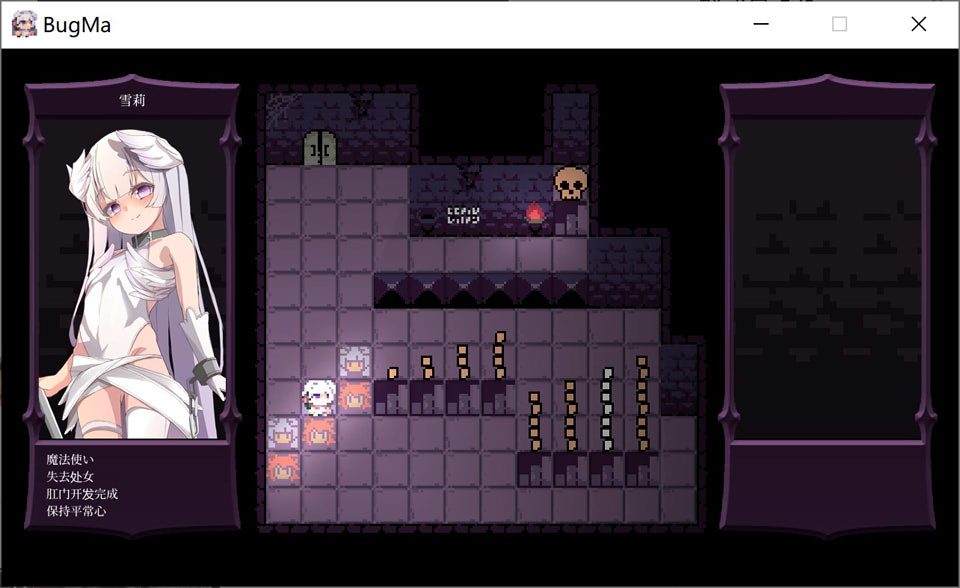Screen dimensions: 960x588
Task: Click the rune inscription sign on the wall
Action: click(463, 216)
